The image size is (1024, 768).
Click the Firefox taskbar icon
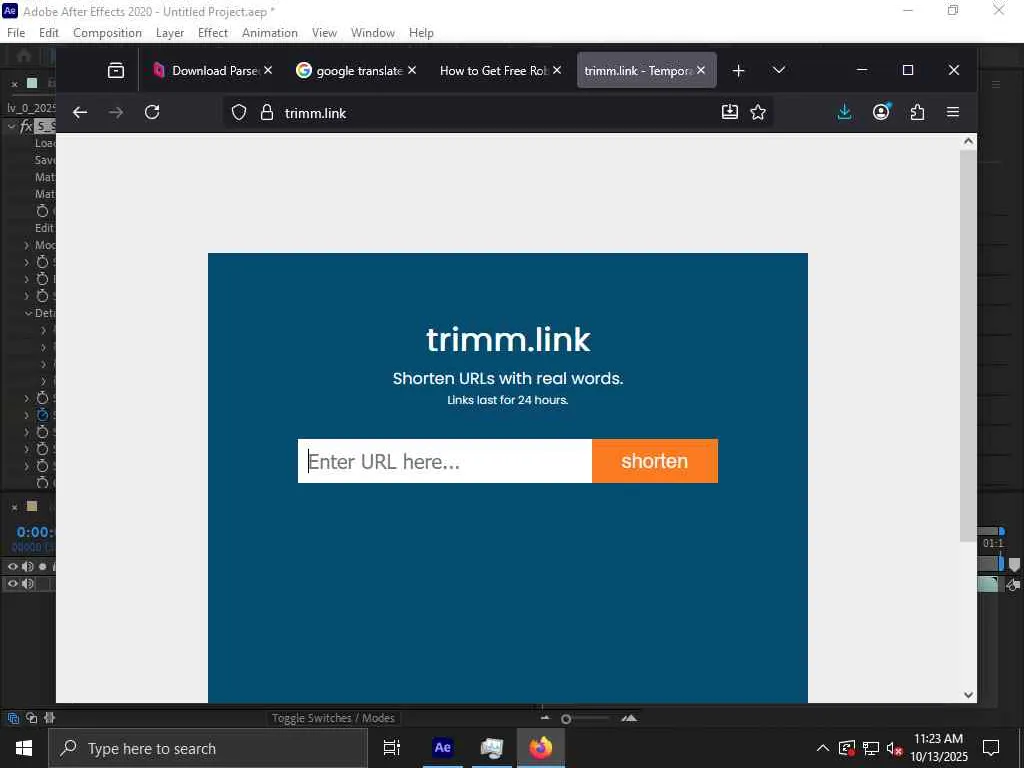pyautogui.click(x=540, y=748)
